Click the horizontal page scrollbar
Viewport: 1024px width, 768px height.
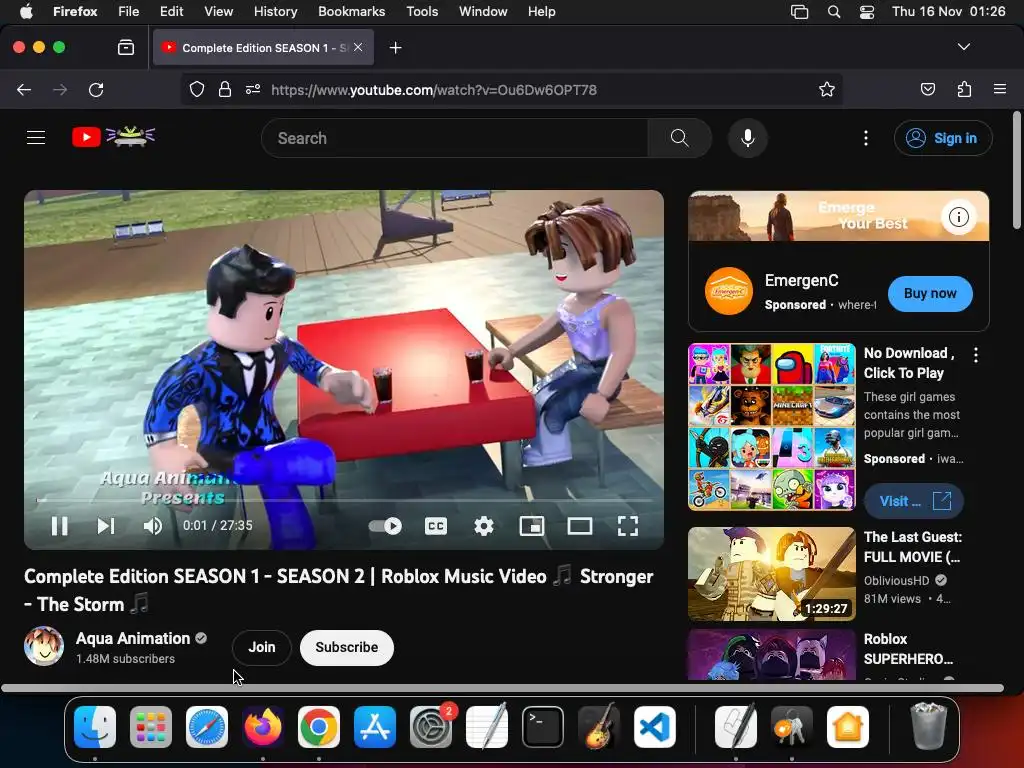click(502, 688)
